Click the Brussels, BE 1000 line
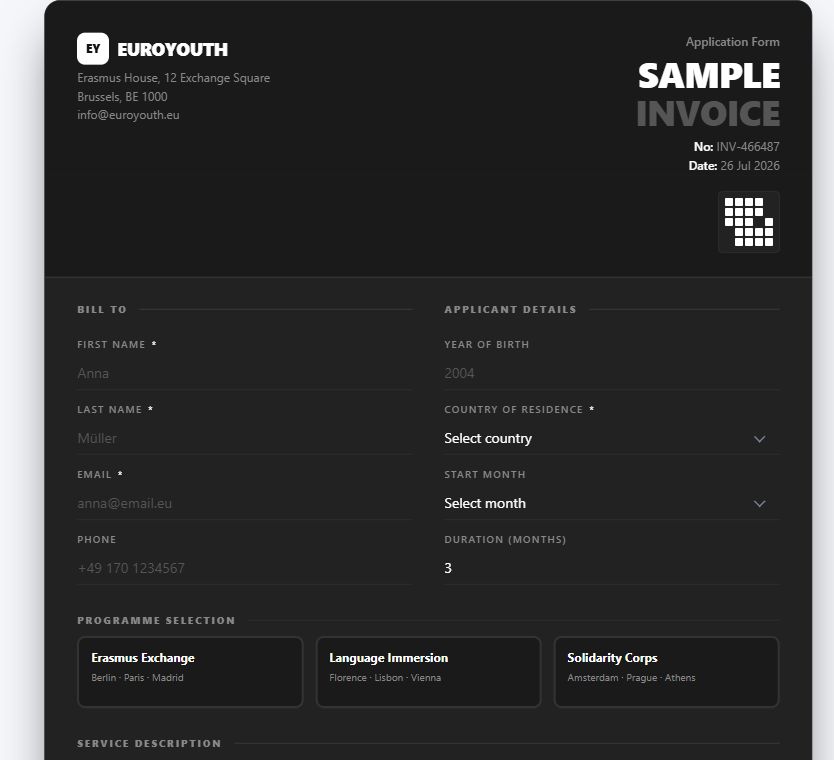This screenshot has height=760, width=834. coord(122,97)
